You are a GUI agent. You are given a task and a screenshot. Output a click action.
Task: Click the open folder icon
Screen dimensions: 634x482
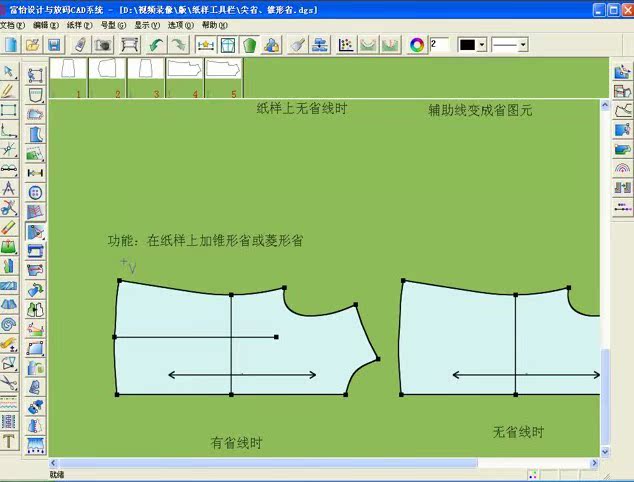click(32, 45)
